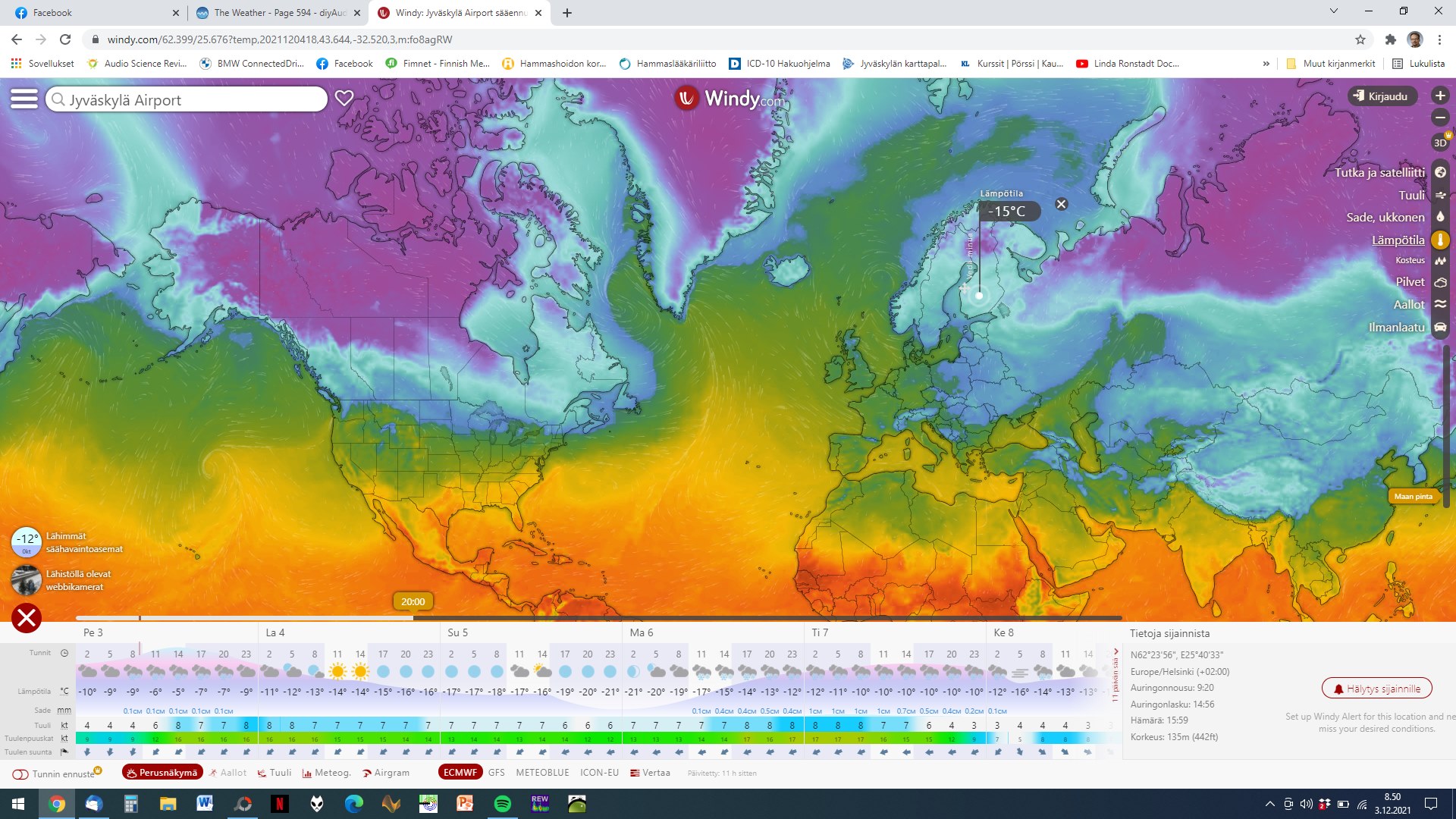Click the forecast timeline progress bar

(599, 618)
